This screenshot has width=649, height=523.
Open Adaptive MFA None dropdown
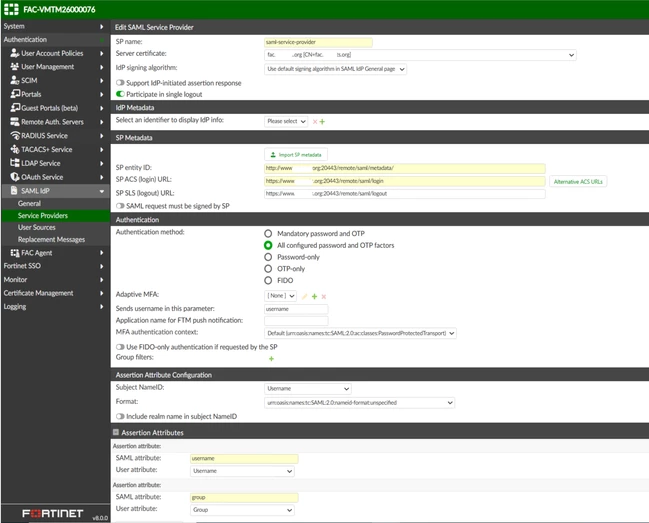coord(281,296)
